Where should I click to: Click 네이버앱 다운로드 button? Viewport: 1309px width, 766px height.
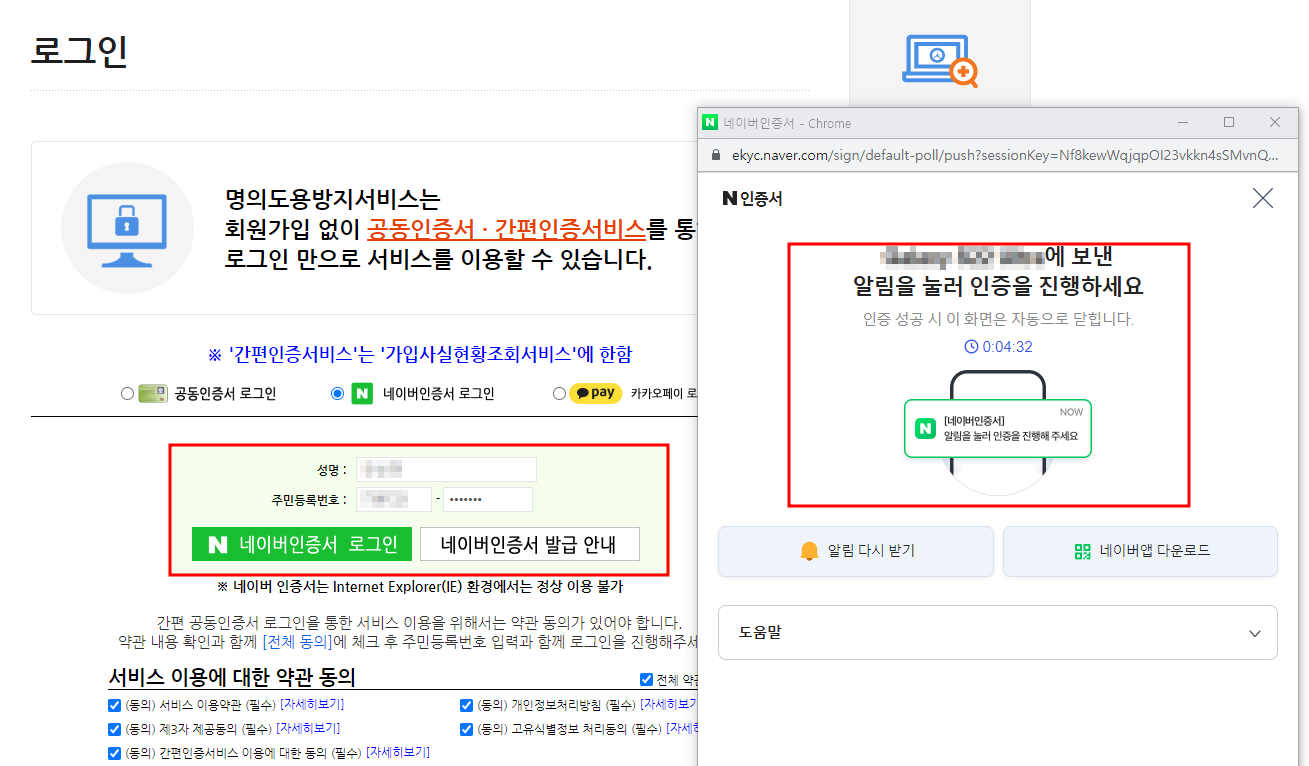tap(1140, 551)
